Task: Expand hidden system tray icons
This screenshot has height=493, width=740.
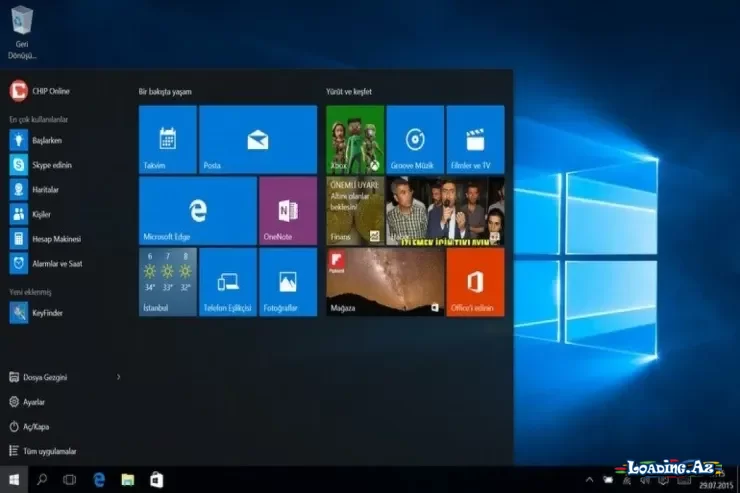Action: coord(589,480)
